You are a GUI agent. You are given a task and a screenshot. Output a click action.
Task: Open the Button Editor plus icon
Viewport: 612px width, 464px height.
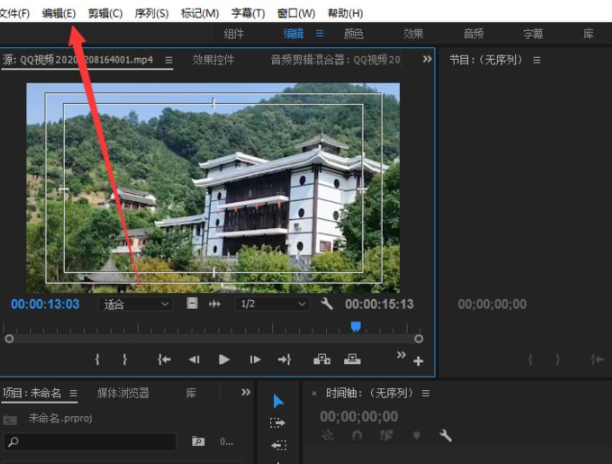(x=418, y=361)
